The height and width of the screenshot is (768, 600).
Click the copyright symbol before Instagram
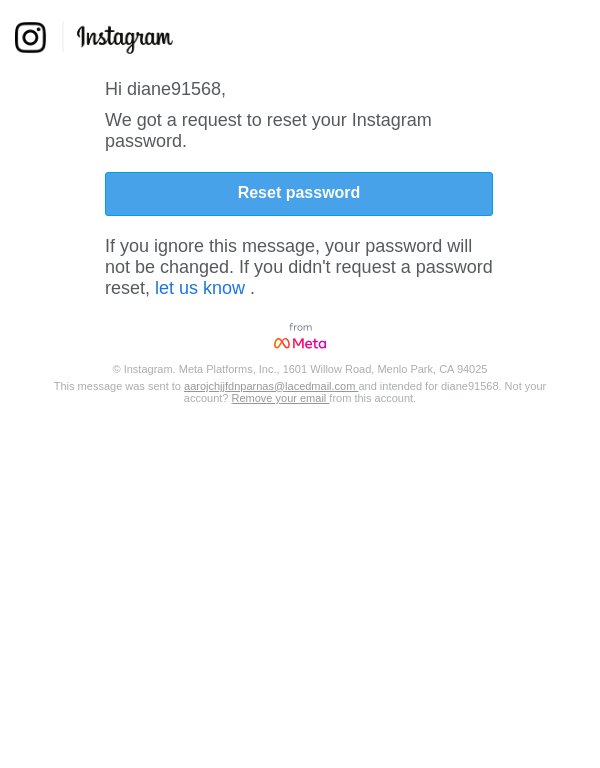click(117, 369)
